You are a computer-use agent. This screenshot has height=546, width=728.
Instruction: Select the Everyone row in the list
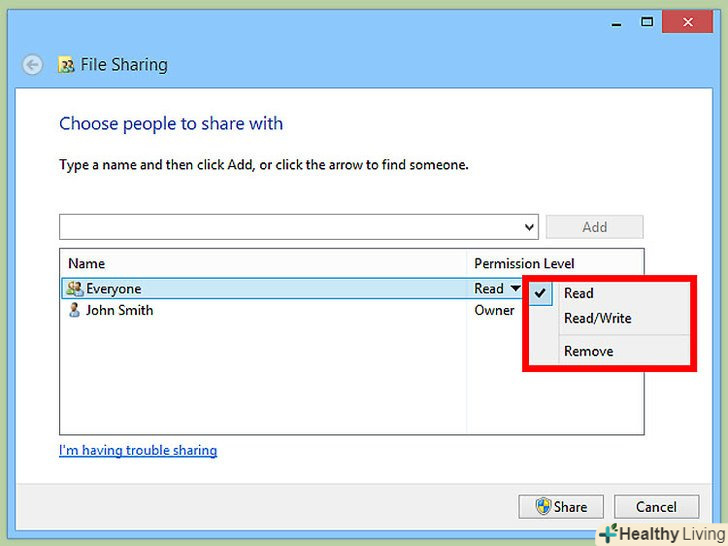click(292, 289)
